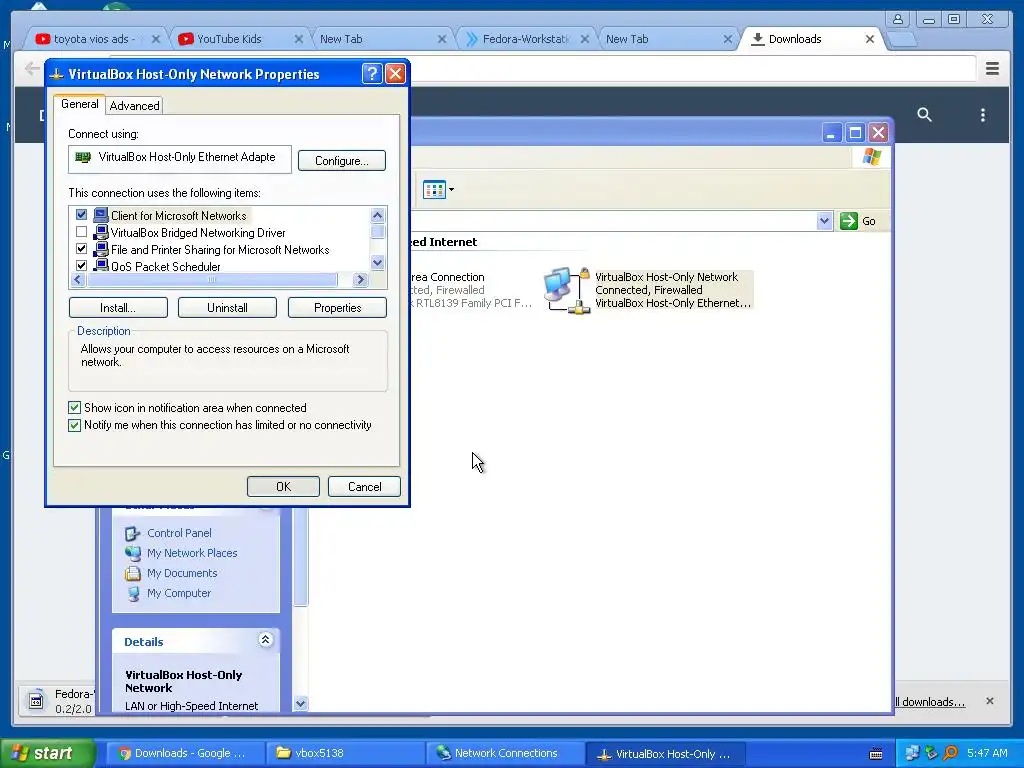Close the Chrome downloads shelf
Image resolution: width=1024 pixels, height=768 pixels.
[x=989, y=701]
